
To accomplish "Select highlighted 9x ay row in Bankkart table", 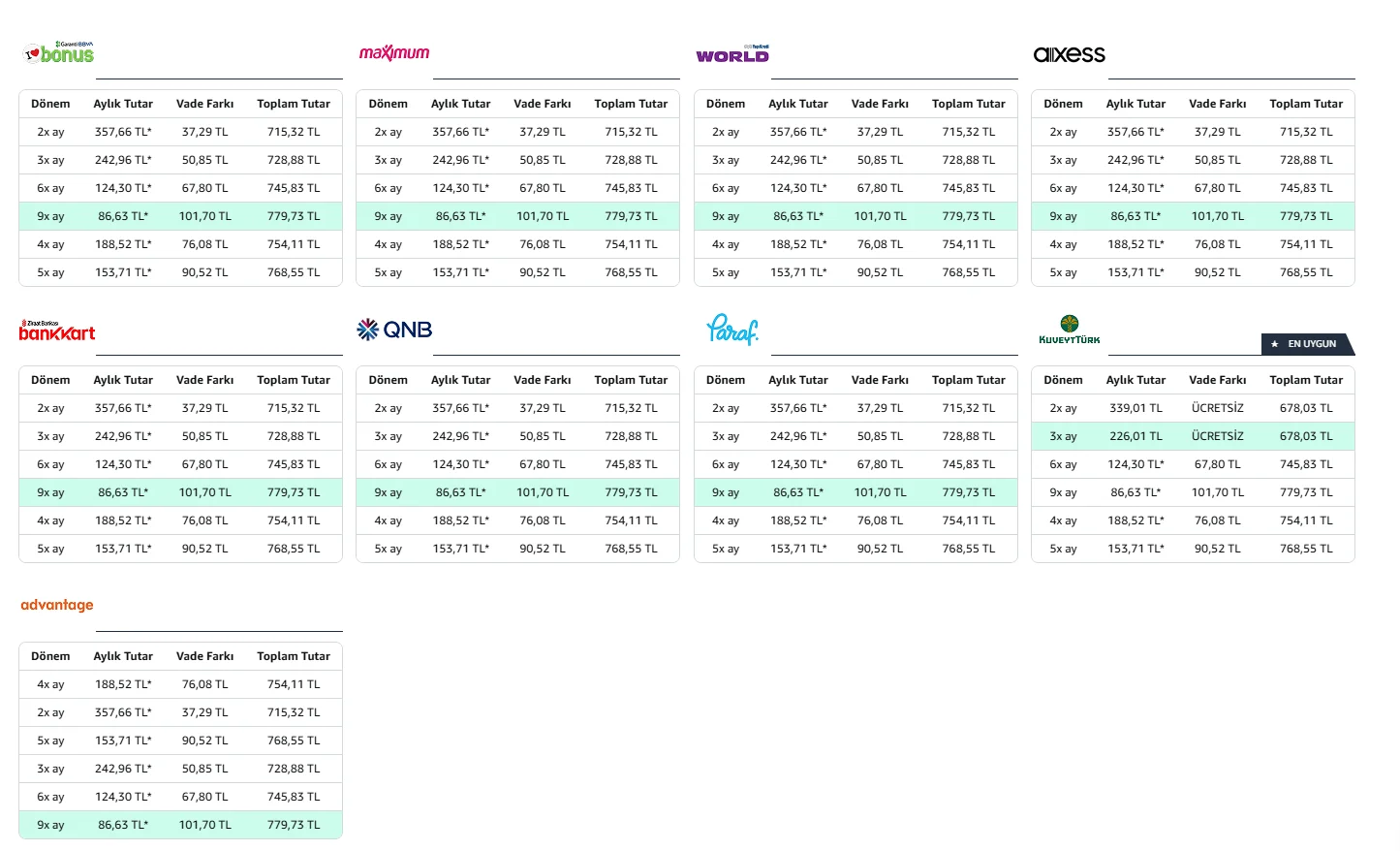I will click(180, 492).
